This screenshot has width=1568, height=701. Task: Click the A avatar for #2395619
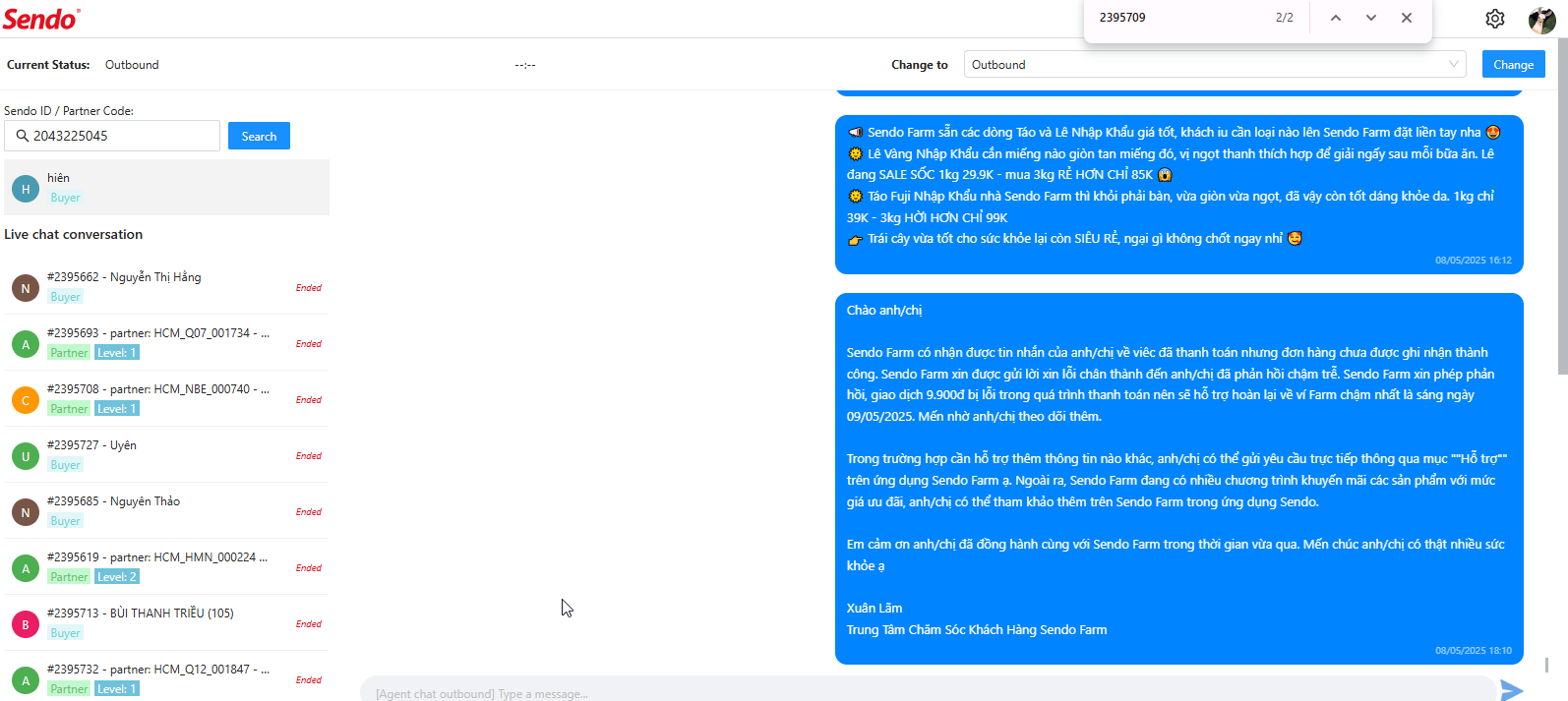[x=26, y=568]
